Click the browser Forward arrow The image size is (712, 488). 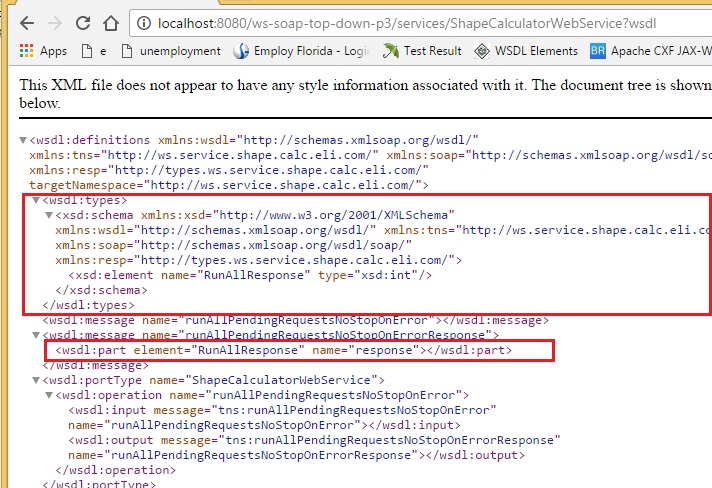point(55,23)
